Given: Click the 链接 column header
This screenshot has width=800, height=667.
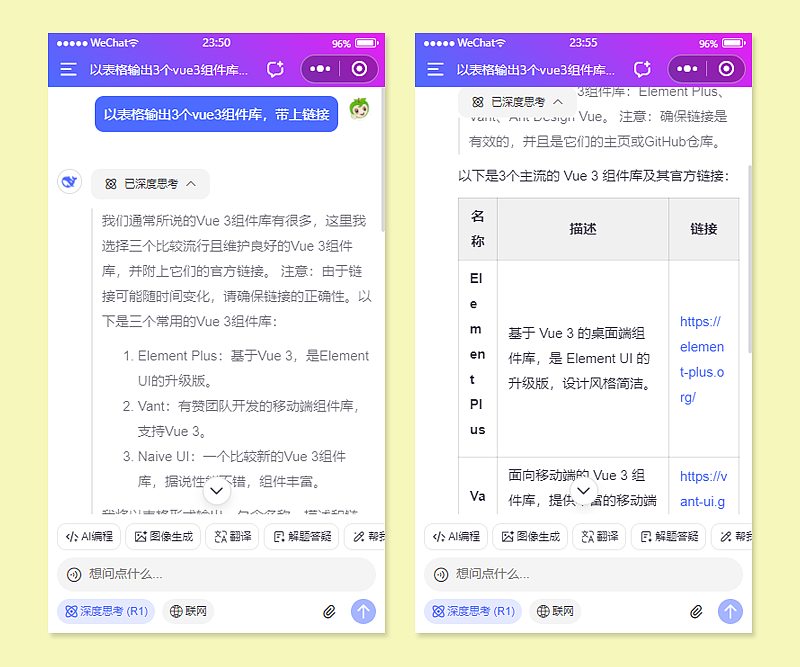Looking at the screenshot, I should 704,229.
